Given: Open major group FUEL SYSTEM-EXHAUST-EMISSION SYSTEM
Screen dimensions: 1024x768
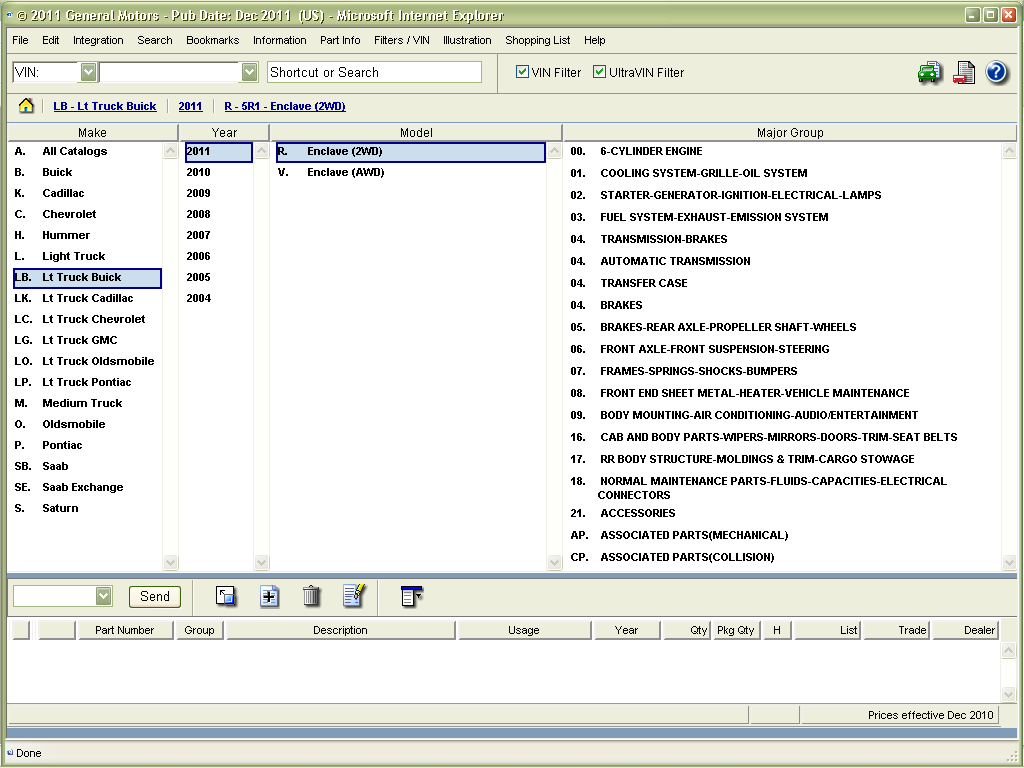Looking at the screenshot, I should click(x=714, y=217).
